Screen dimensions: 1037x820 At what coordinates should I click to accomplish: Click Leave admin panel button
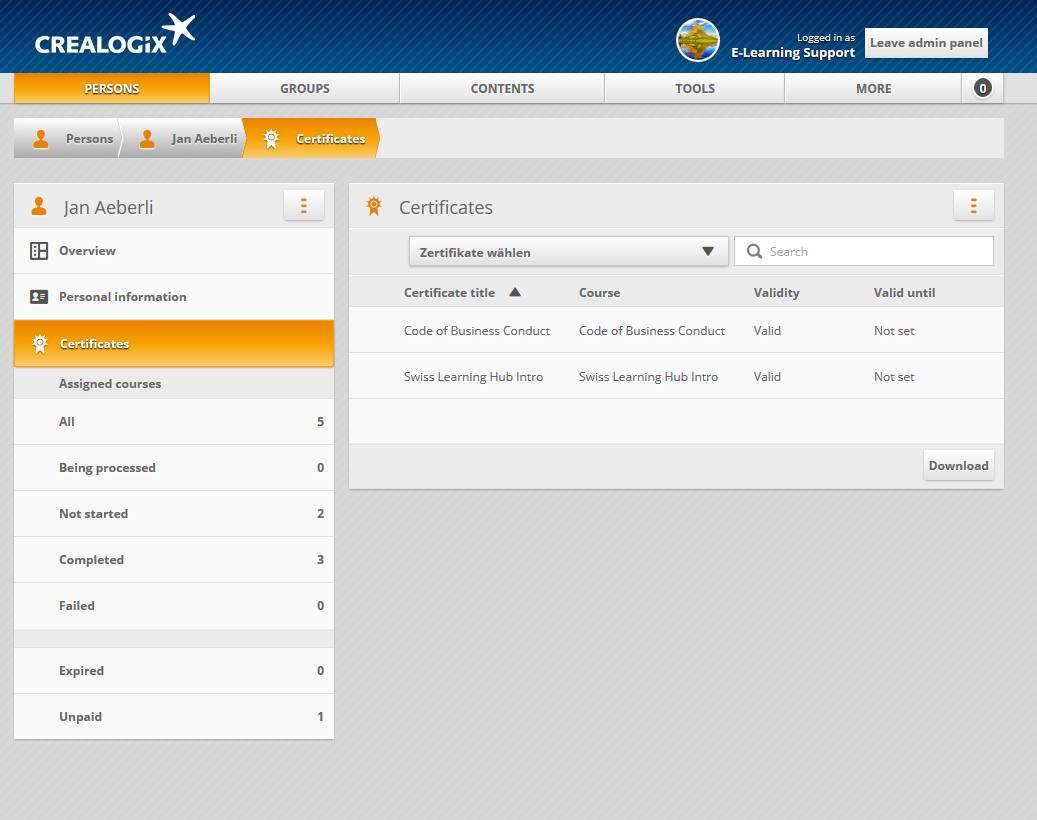click(926, 43)
